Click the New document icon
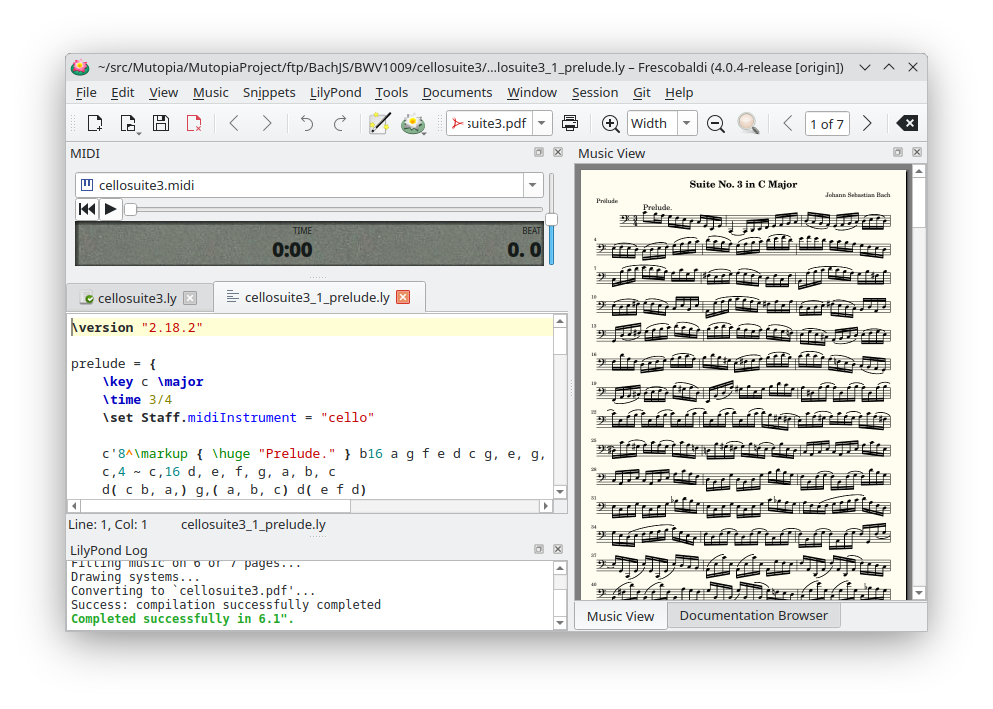This screenshot has height=709, width=993. [x=95, y=124]
